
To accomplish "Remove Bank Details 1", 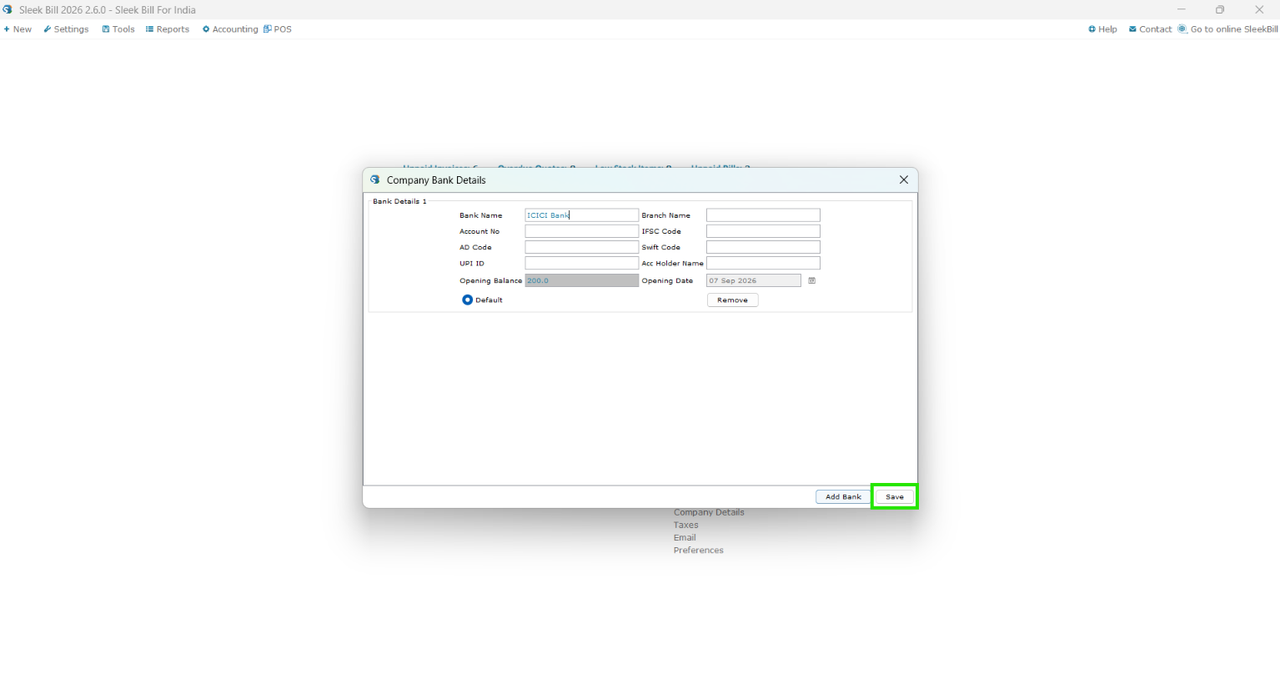I will point(733,300).
